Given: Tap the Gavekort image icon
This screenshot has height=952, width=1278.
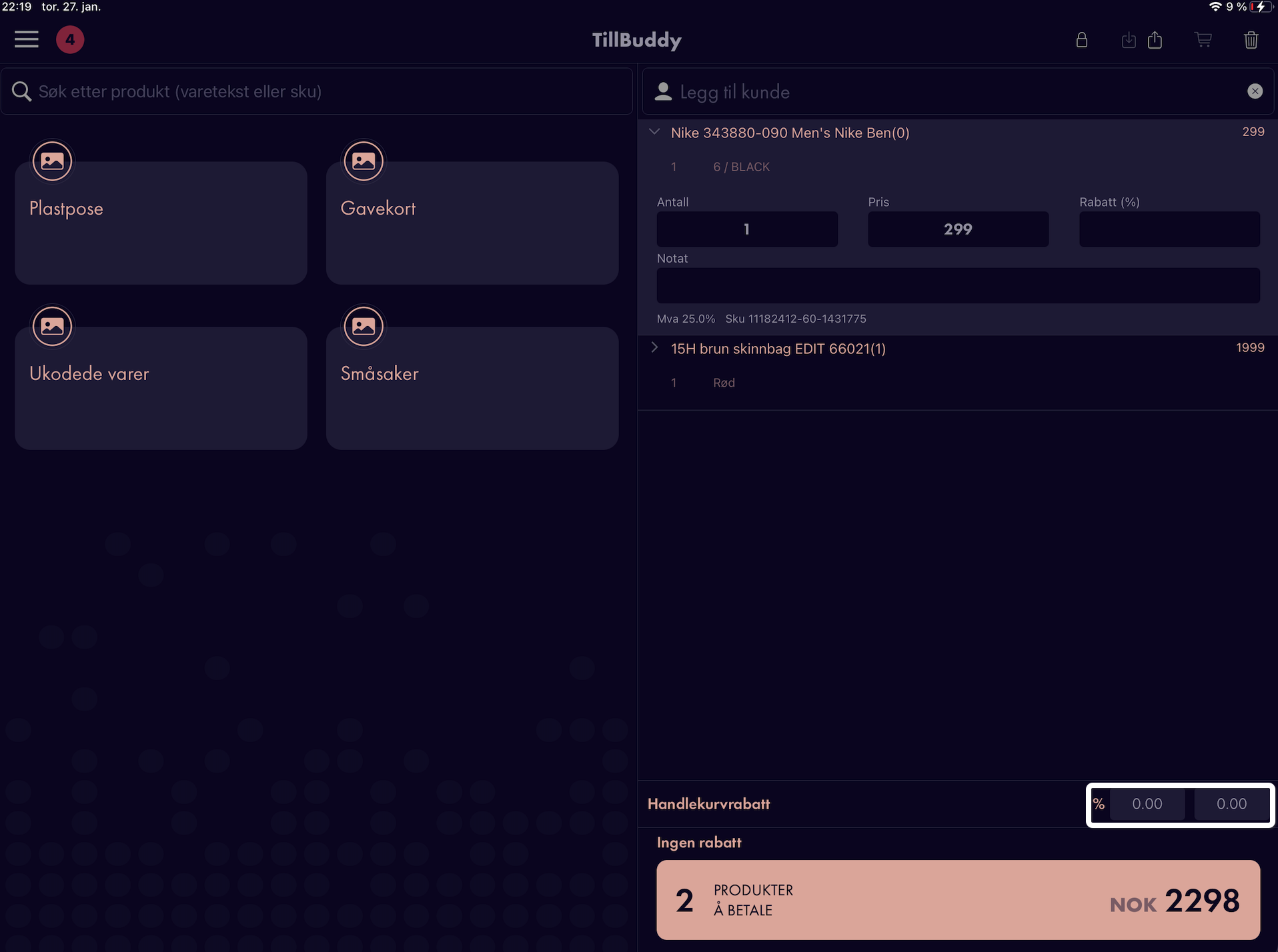Looking at the screenshot, I should tap(364, 161).
